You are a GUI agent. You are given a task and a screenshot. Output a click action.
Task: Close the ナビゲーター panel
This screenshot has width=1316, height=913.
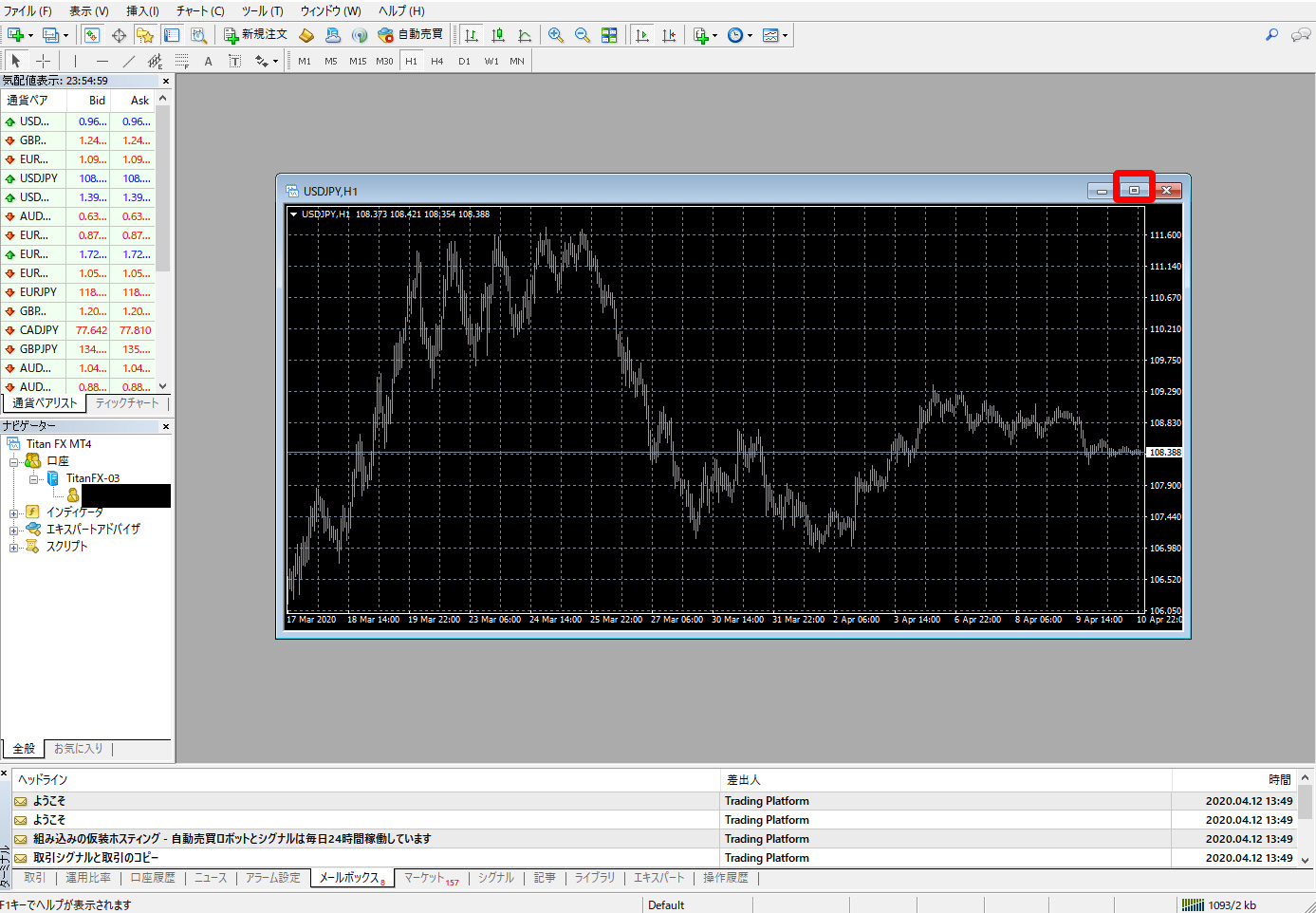click(x=166, y=427)
